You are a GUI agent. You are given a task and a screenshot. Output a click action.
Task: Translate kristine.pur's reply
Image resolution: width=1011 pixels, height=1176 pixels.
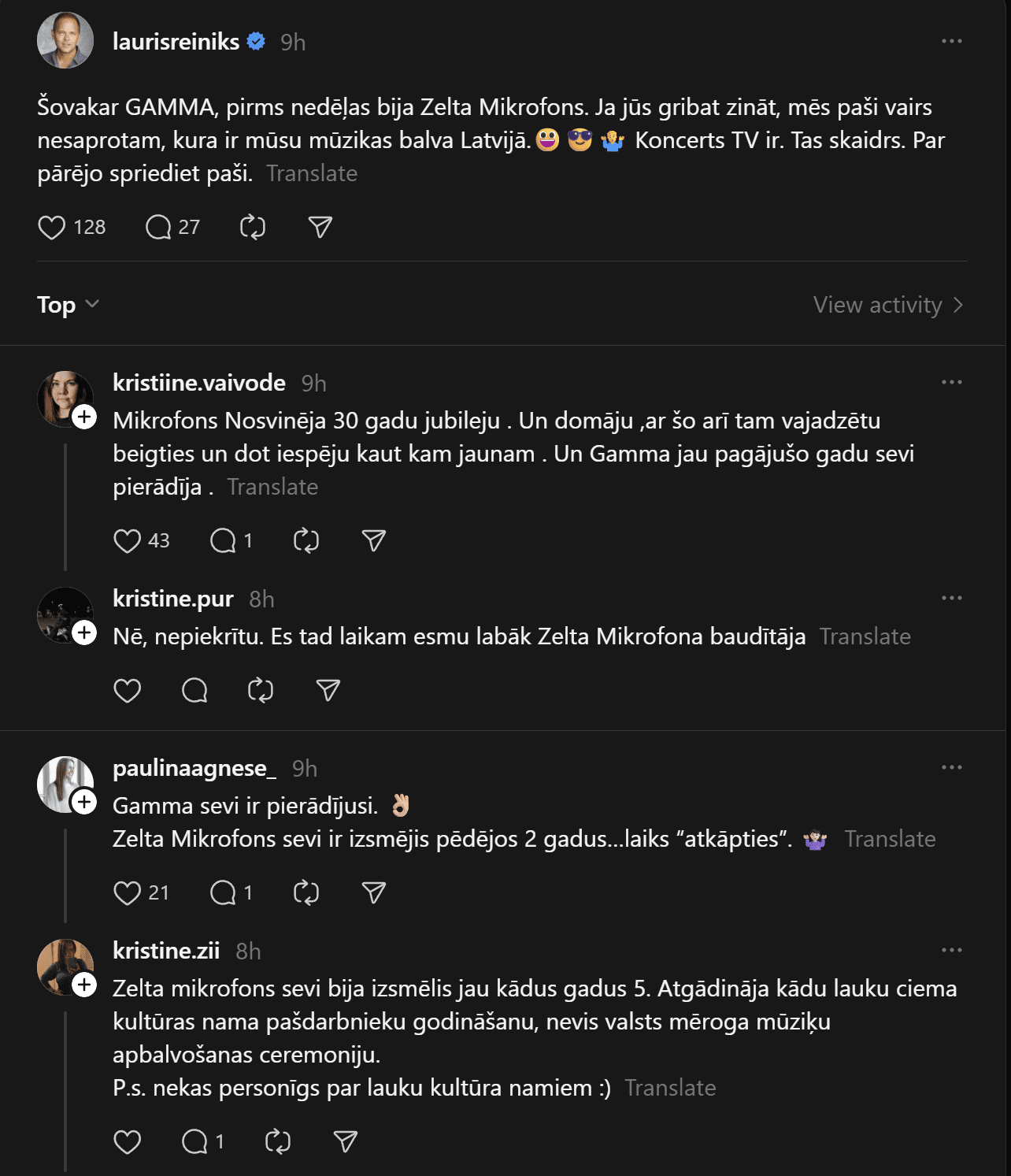[865, 636]
